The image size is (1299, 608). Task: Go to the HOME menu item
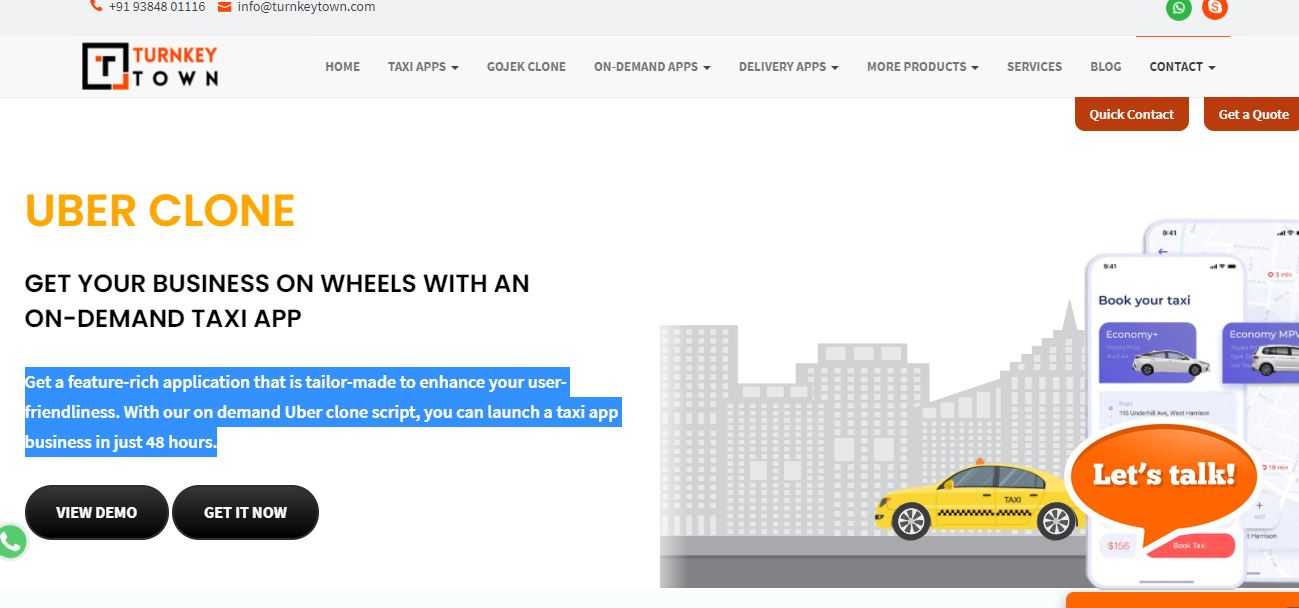click(342, 67)
